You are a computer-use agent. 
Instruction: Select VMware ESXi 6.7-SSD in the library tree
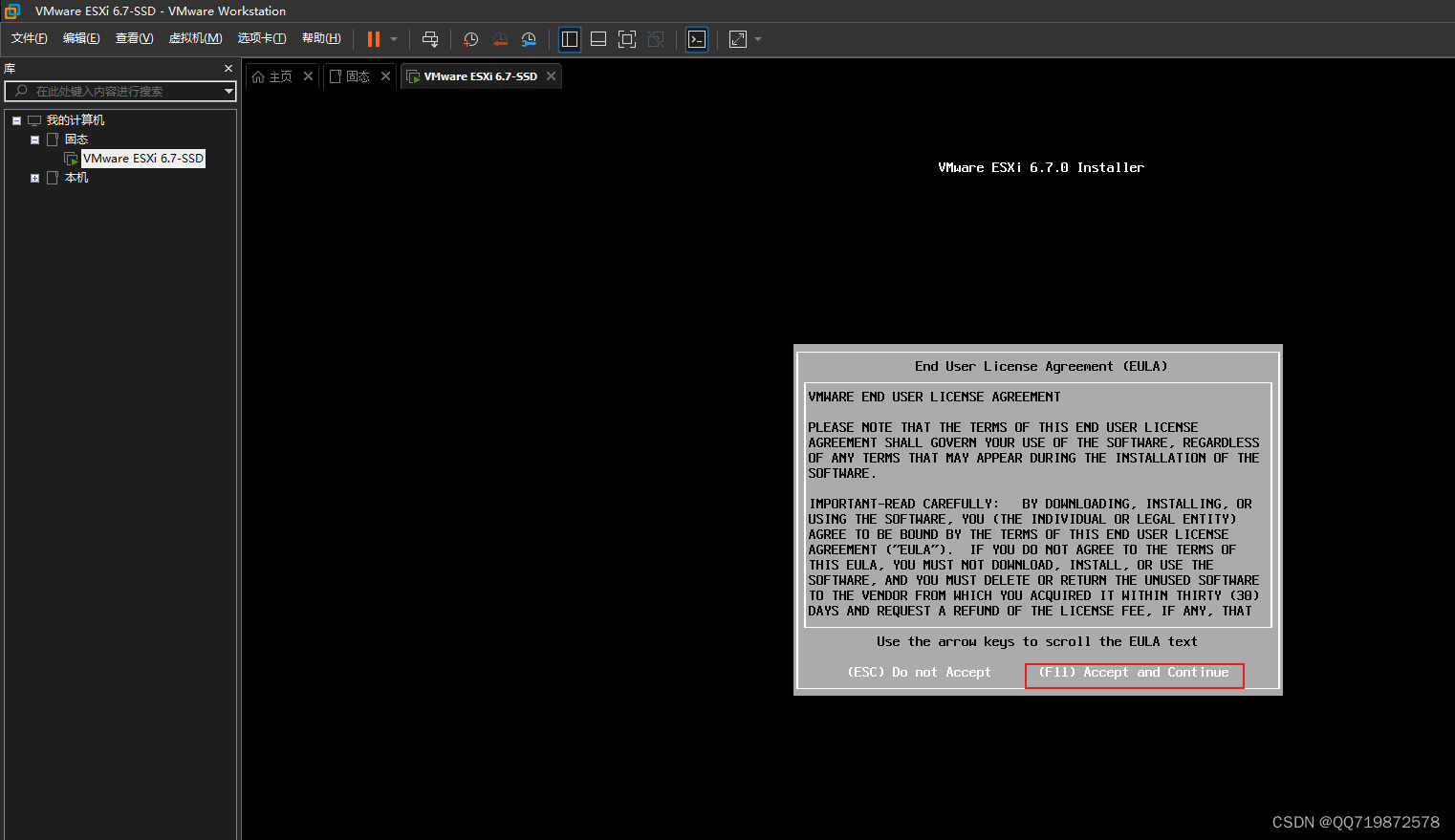(x=143, y=159)
